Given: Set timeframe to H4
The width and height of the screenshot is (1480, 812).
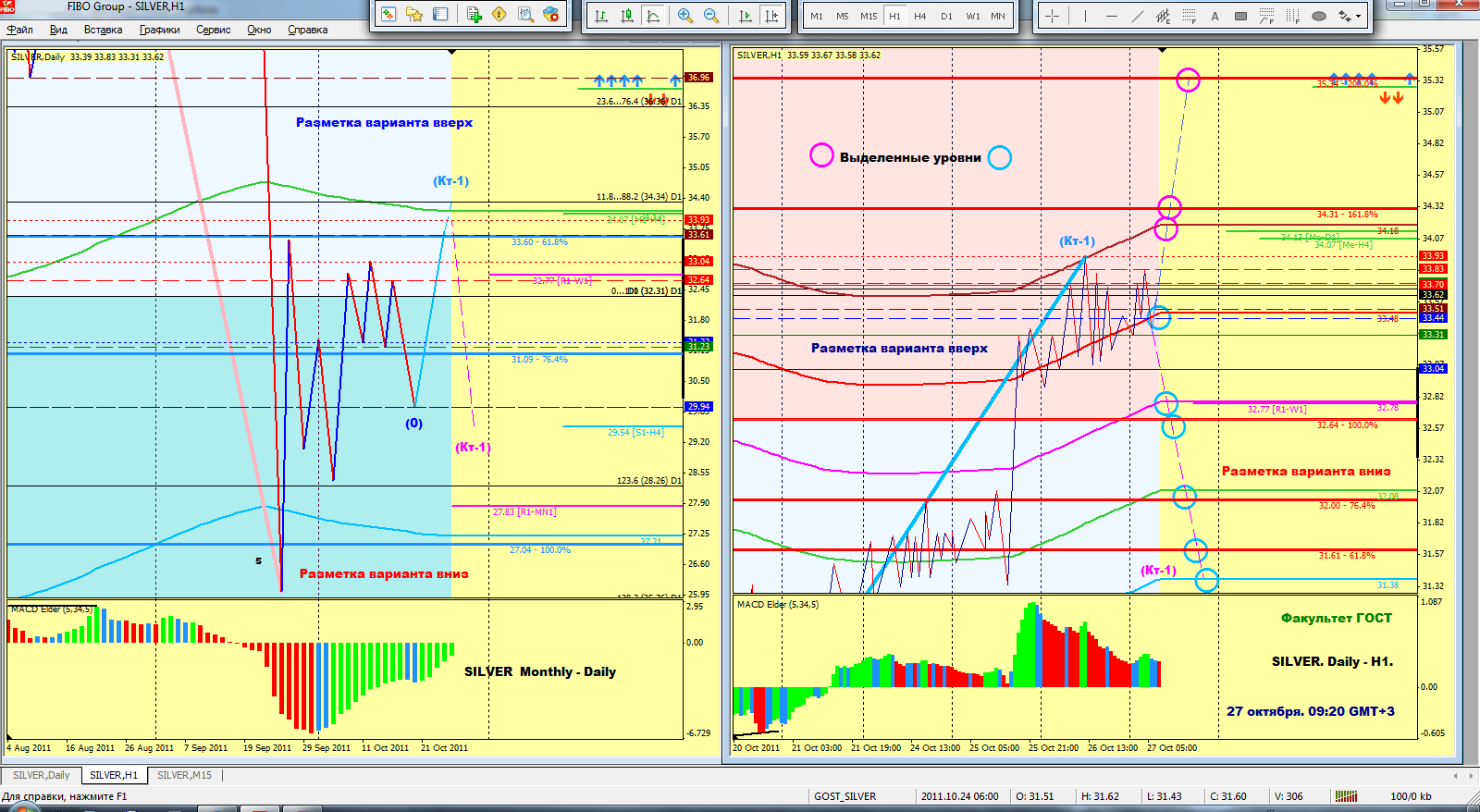Looking at the screenshot, I should 920,16.
